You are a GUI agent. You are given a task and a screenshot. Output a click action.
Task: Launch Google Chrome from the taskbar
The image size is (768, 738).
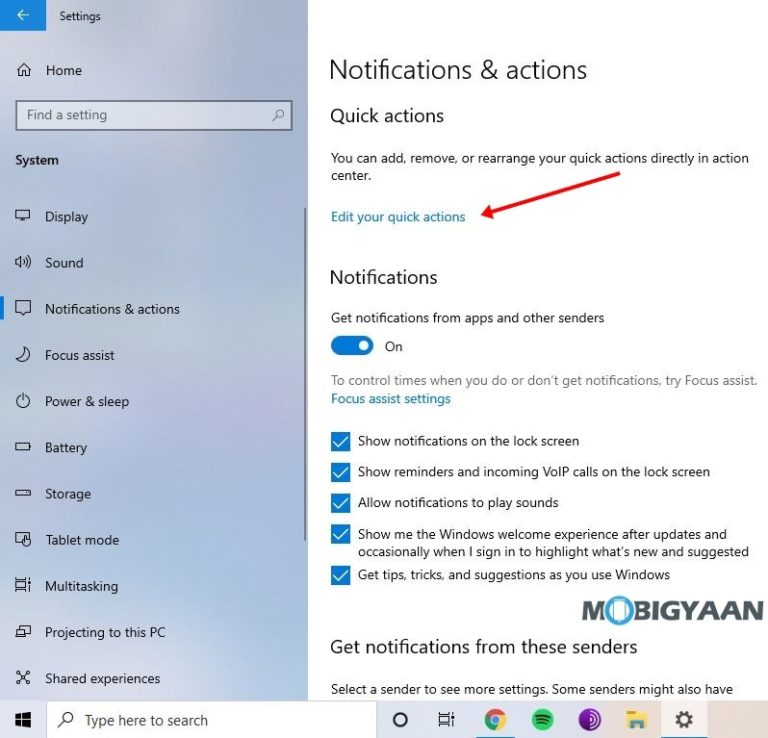point(495,720)
